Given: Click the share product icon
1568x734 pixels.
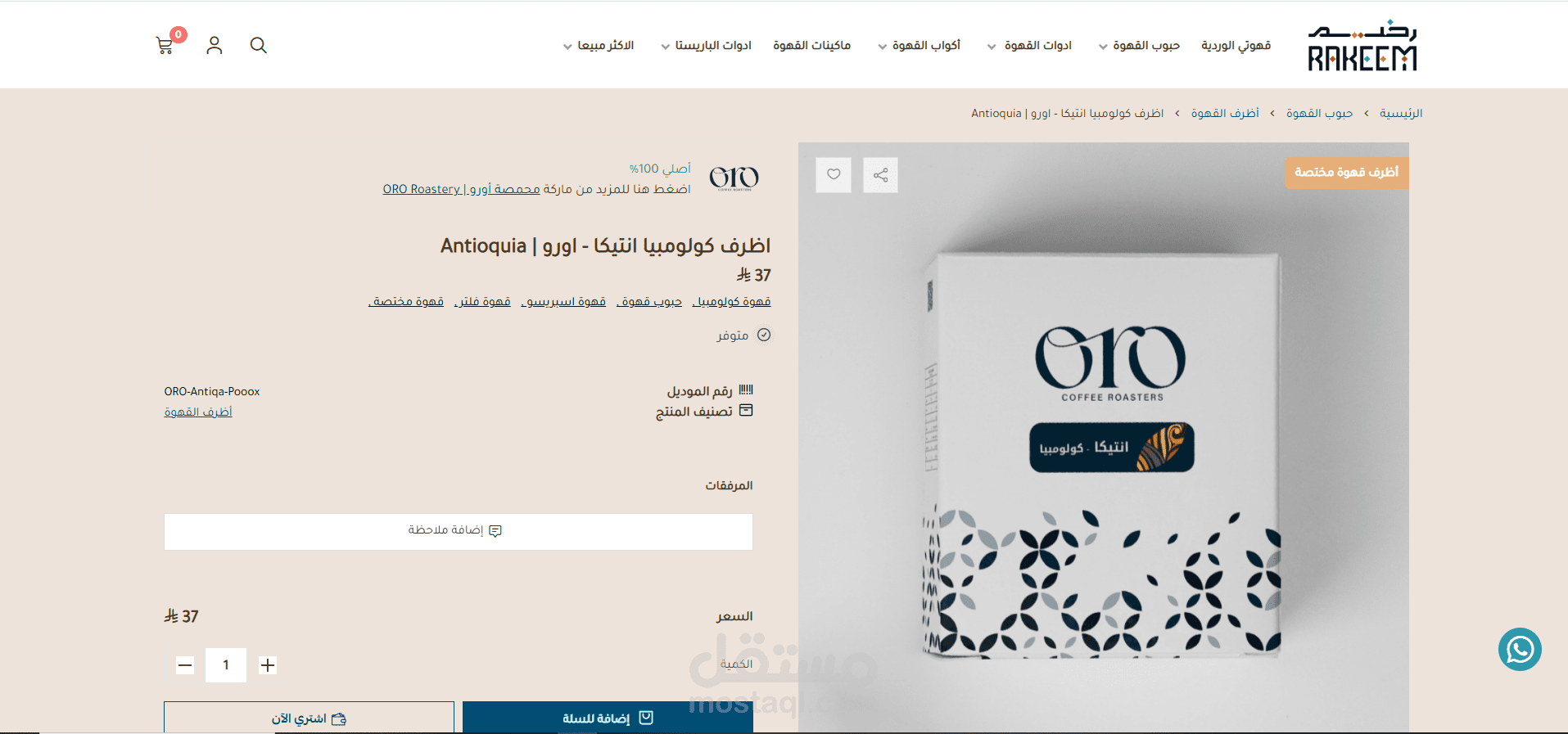Looking at the screenshot, I should click(880, 174).
